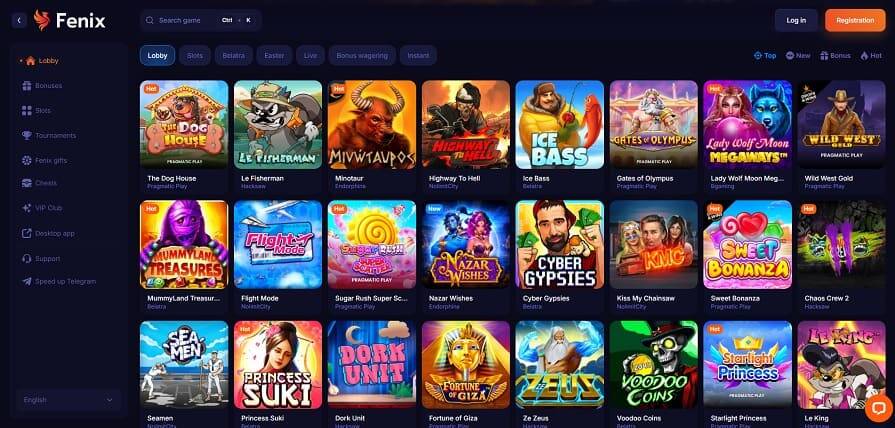Switch to the Belatra tab

point(233,55)
